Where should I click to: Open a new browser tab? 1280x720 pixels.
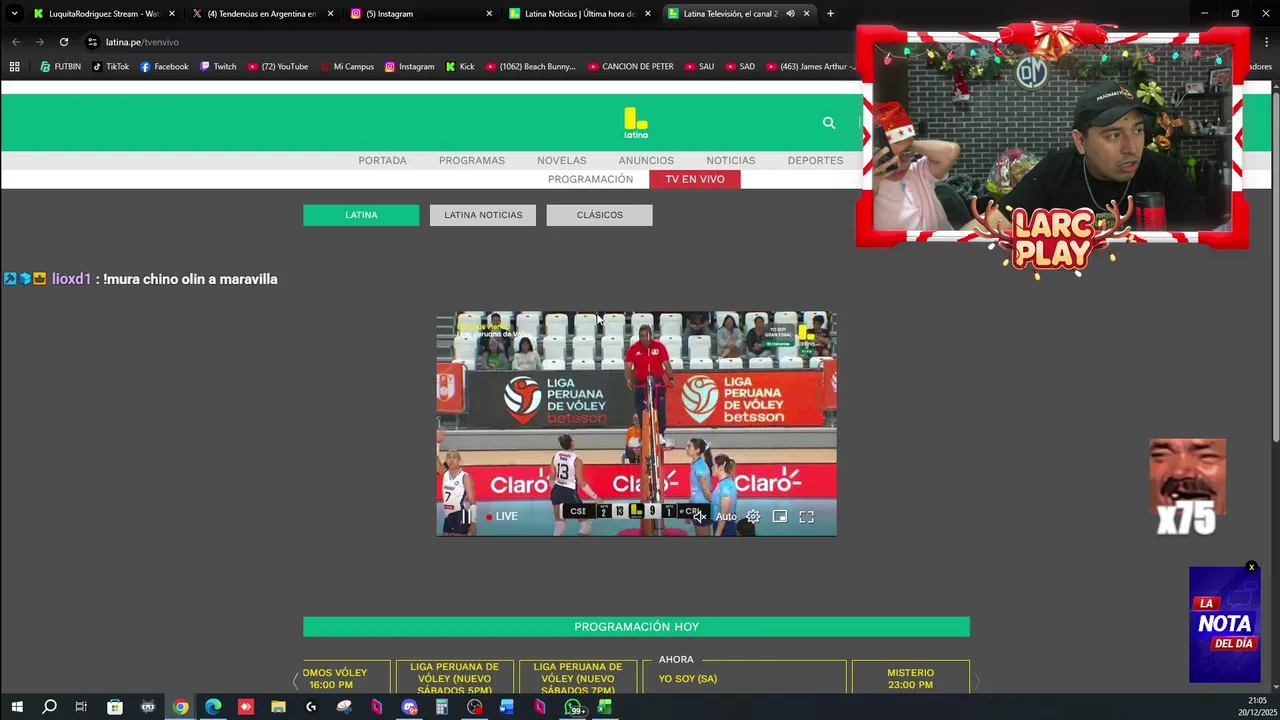click(830, 14)
